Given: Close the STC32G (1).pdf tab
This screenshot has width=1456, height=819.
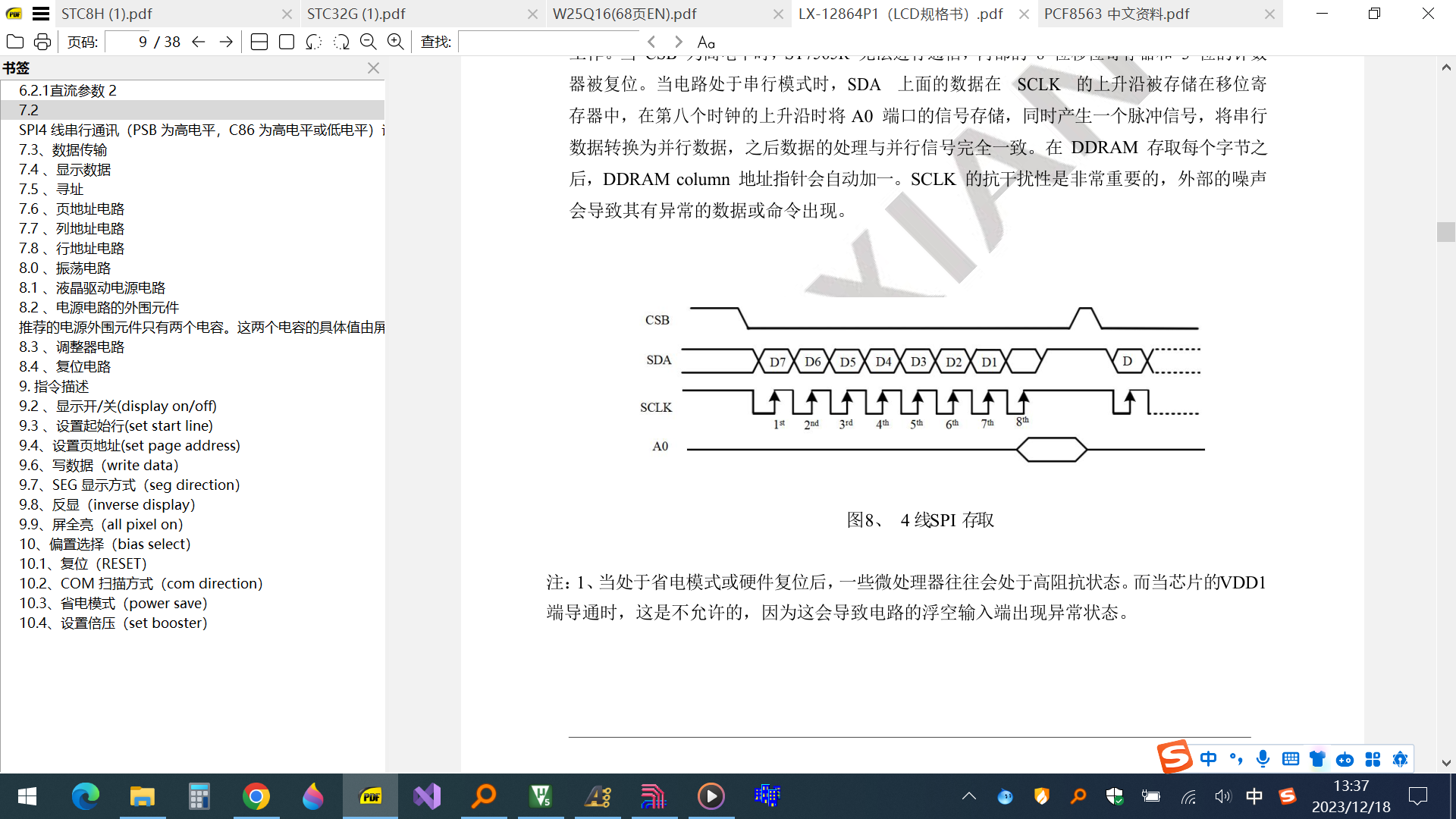Looking at the screenshot, I should (x=532, y=14).
